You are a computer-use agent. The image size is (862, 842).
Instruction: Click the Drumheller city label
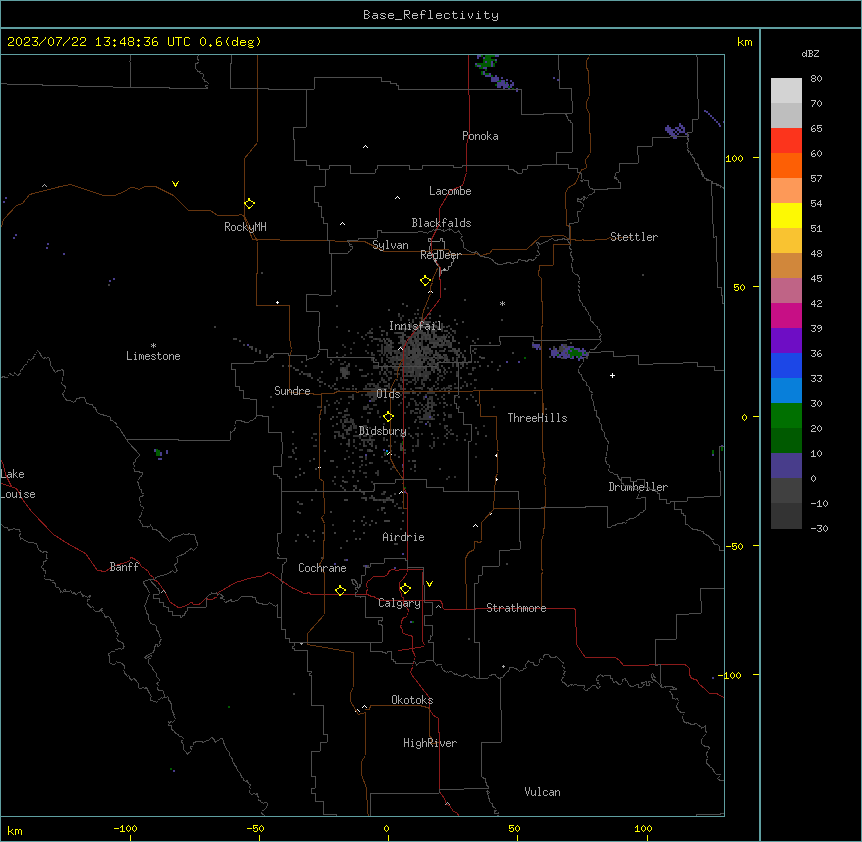click(x=638, y=487)
